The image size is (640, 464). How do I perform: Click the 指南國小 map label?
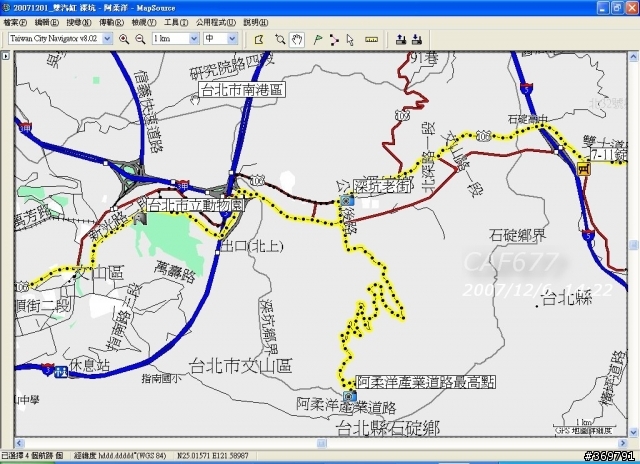(x=161, y=379)
